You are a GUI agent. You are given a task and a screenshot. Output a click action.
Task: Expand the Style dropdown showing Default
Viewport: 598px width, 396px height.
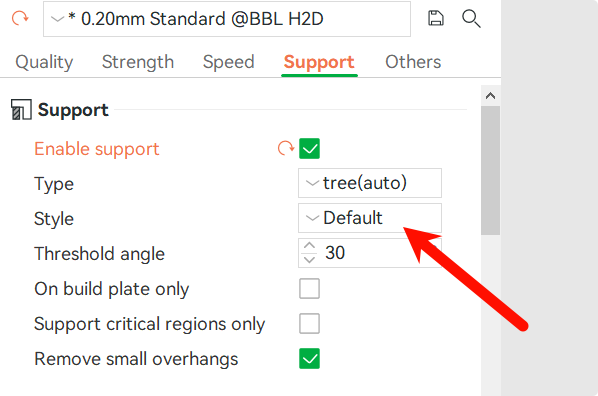370,218
